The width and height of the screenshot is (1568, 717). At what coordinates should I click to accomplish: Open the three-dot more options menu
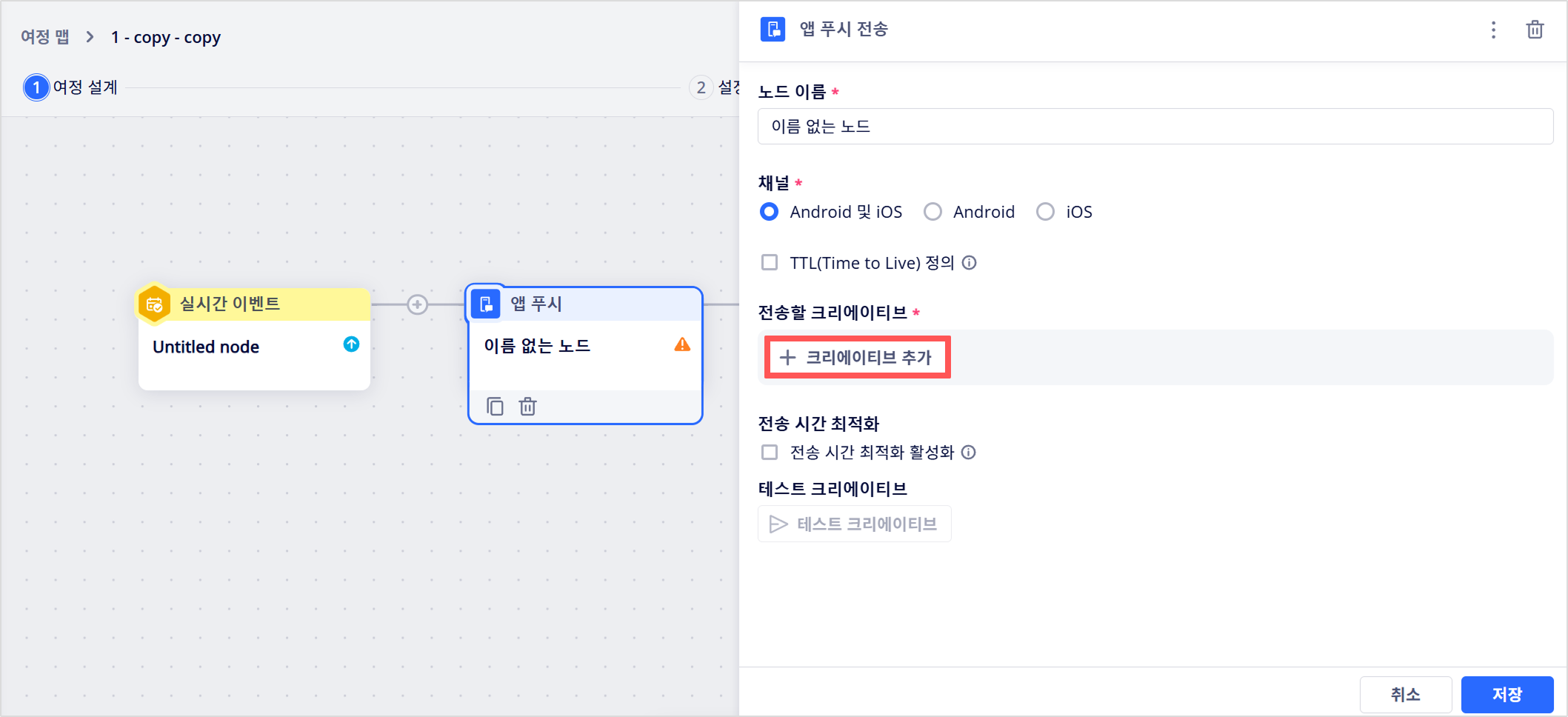coord(1493,30)
